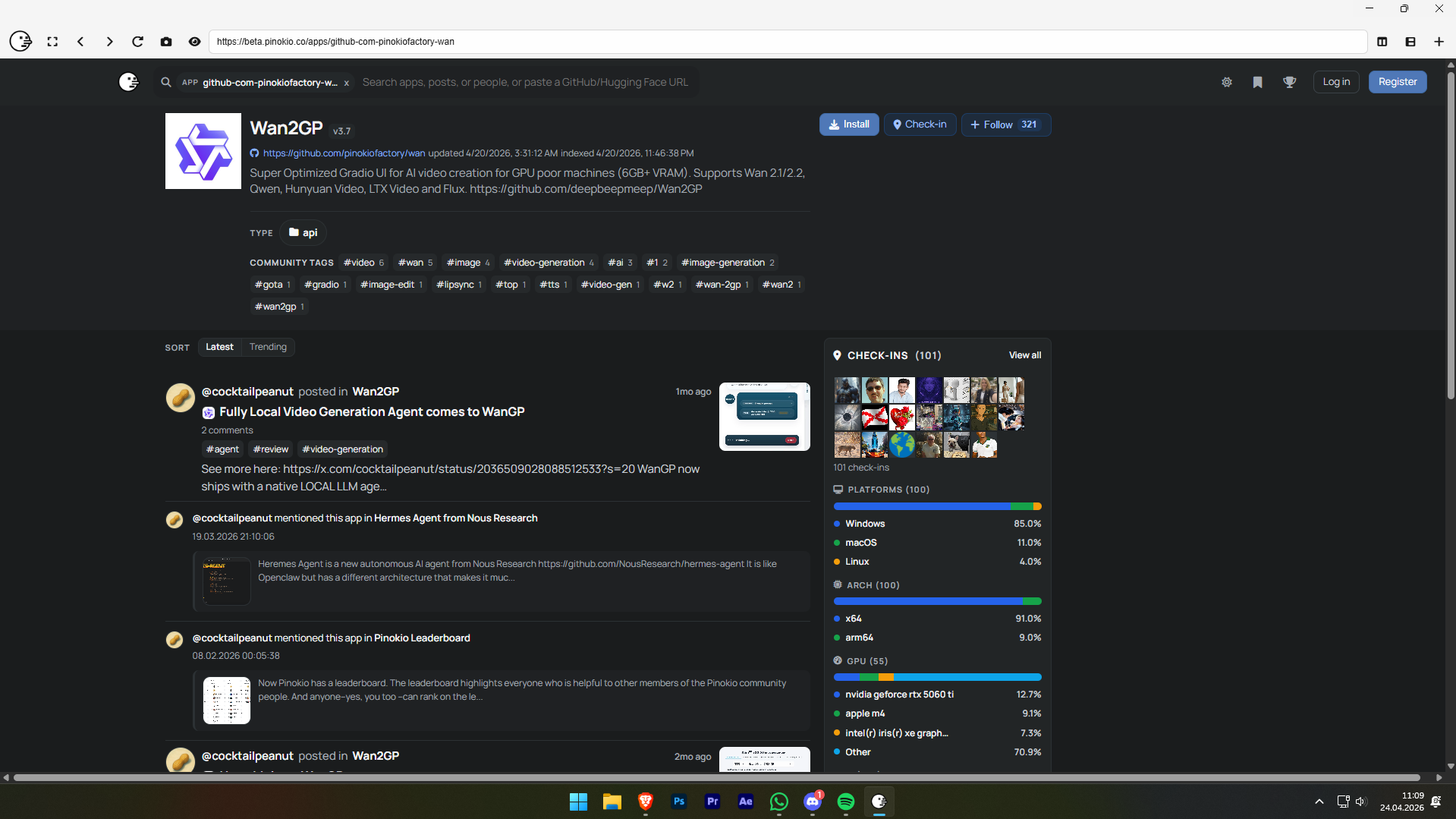
Task: Click the globe check-in avatar
Action: point(902,445)
